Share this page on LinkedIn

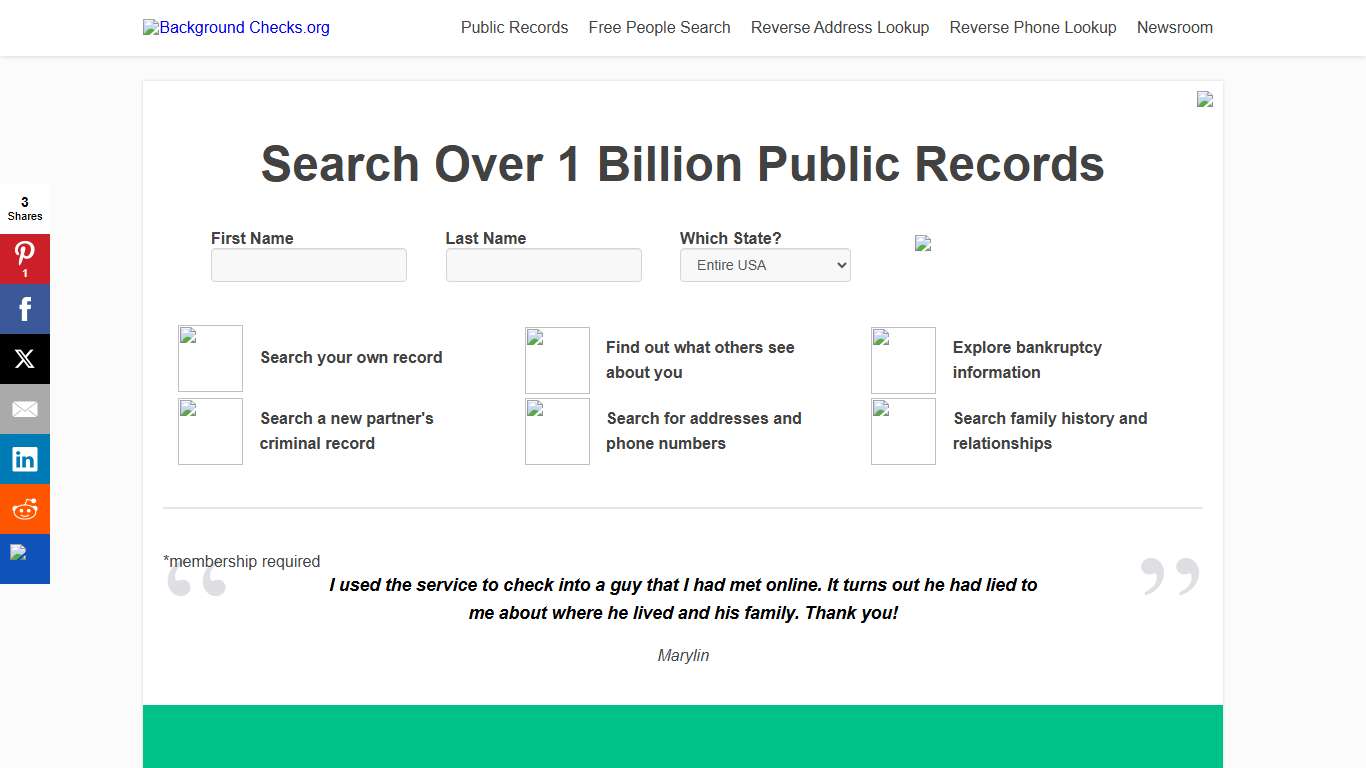pyautogui.click(x=25, y=458)
